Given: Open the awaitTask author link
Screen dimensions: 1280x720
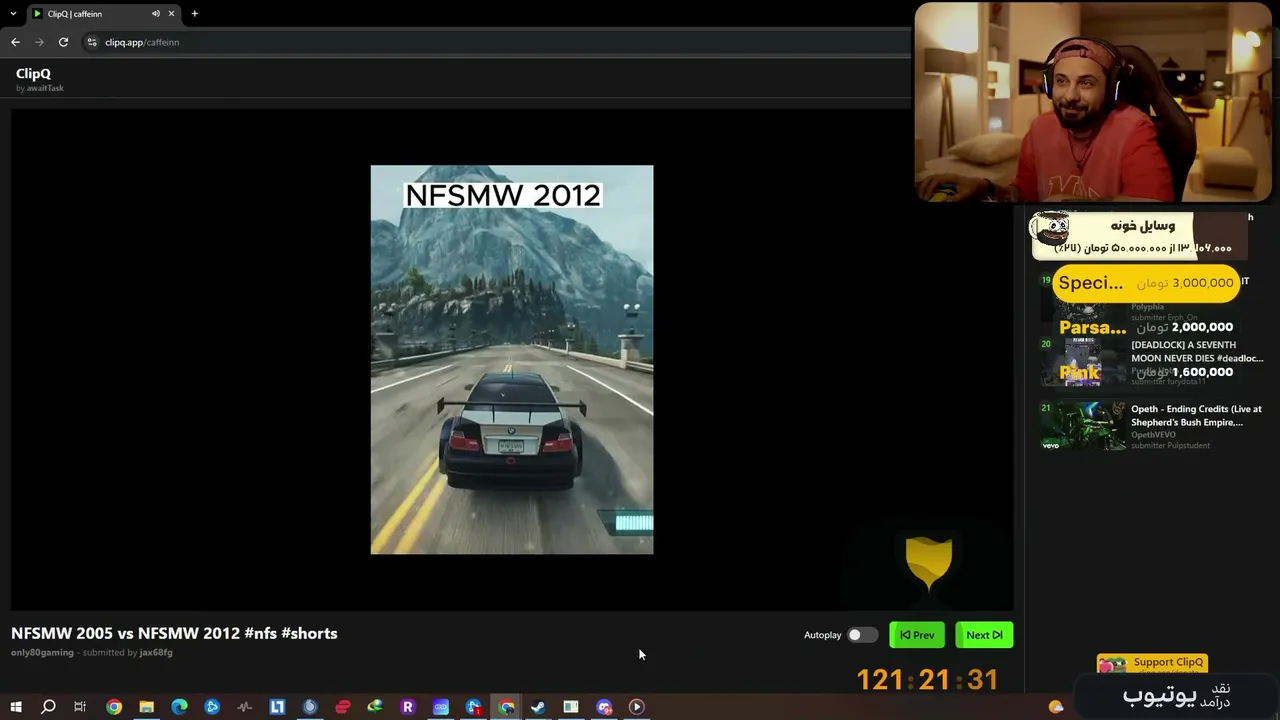Looking at the screenshot, I should (x=45, y=88).
